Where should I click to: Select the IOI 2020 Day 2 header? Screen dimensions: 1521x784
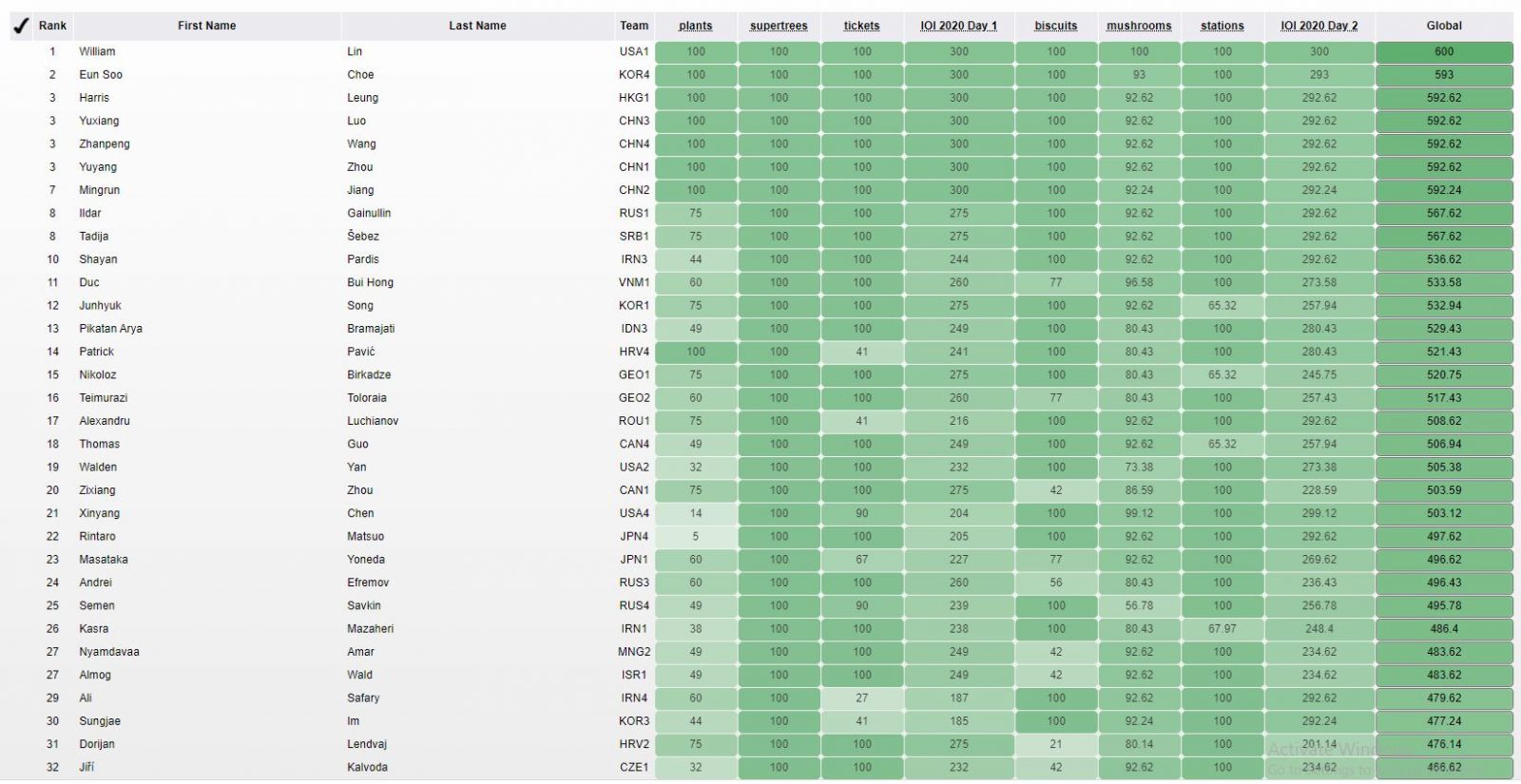[1319, 27]
